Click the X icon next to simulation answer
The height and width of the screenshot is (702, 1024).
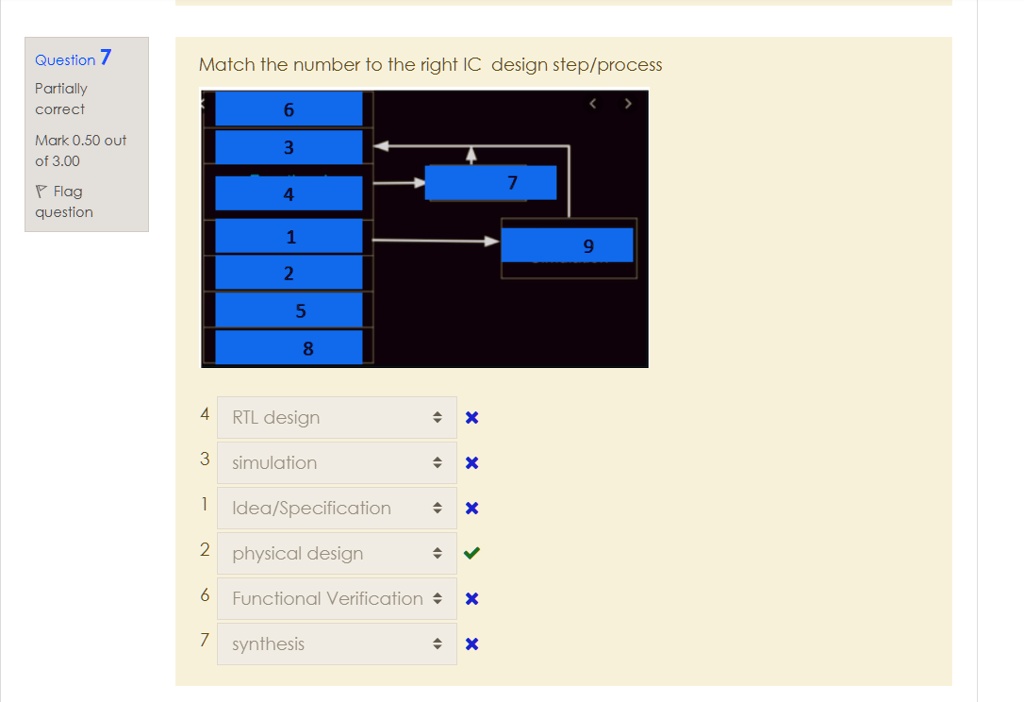(471, 462)
